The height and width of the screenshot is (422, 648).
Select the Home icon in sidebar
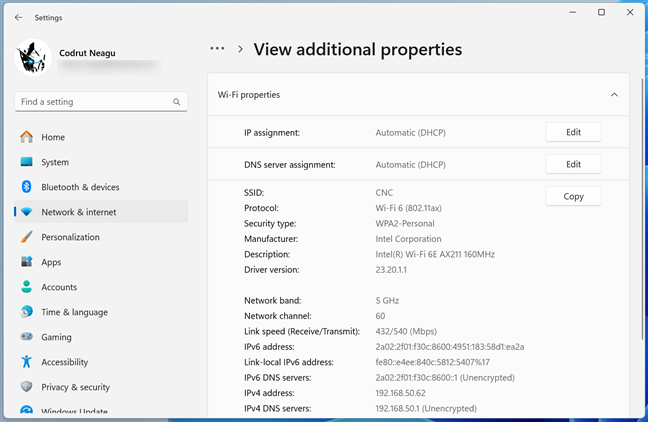coord(26,137)
